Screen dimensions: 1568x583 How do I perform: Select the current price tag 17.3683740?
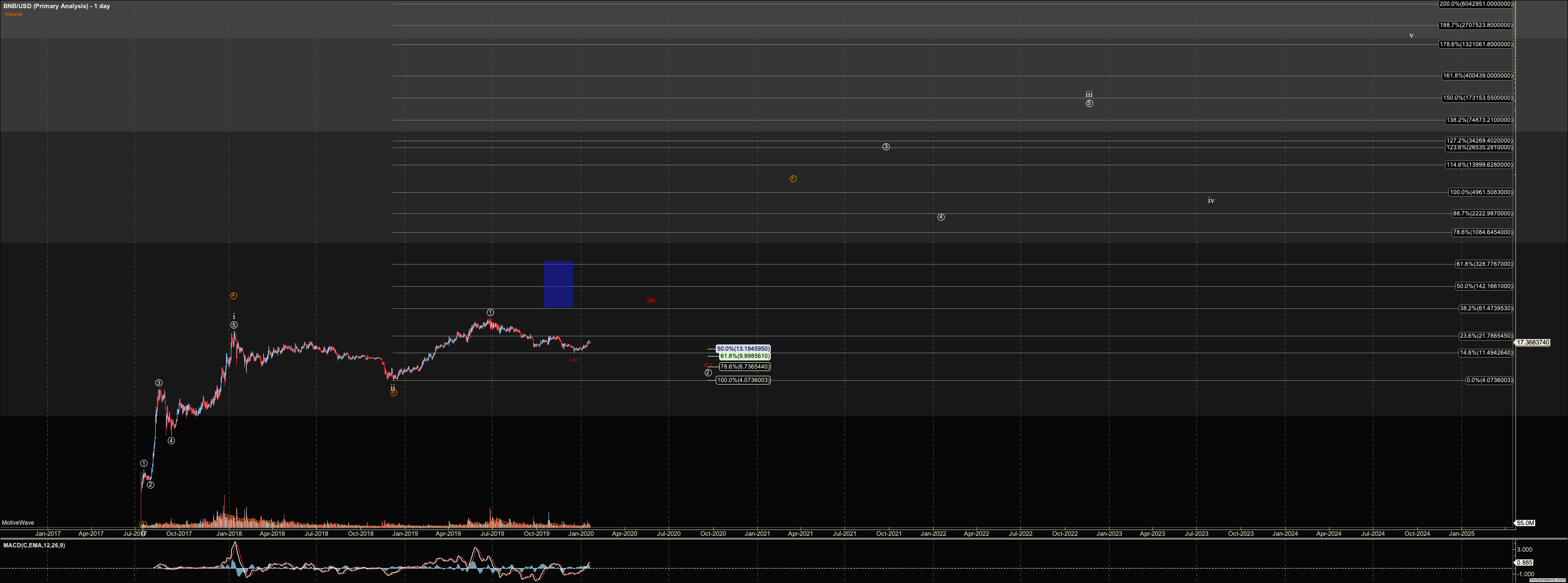[1533, 343]
